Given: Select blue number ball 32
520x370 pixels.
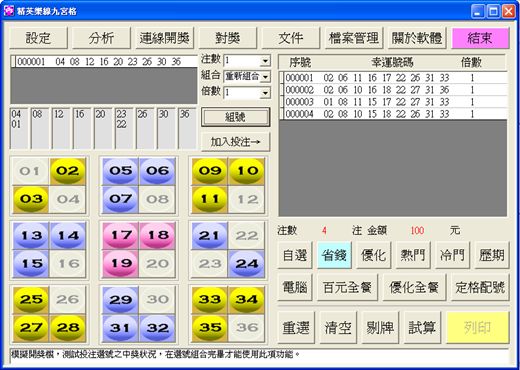Looking at the screenshot, I should coord(157,328).
